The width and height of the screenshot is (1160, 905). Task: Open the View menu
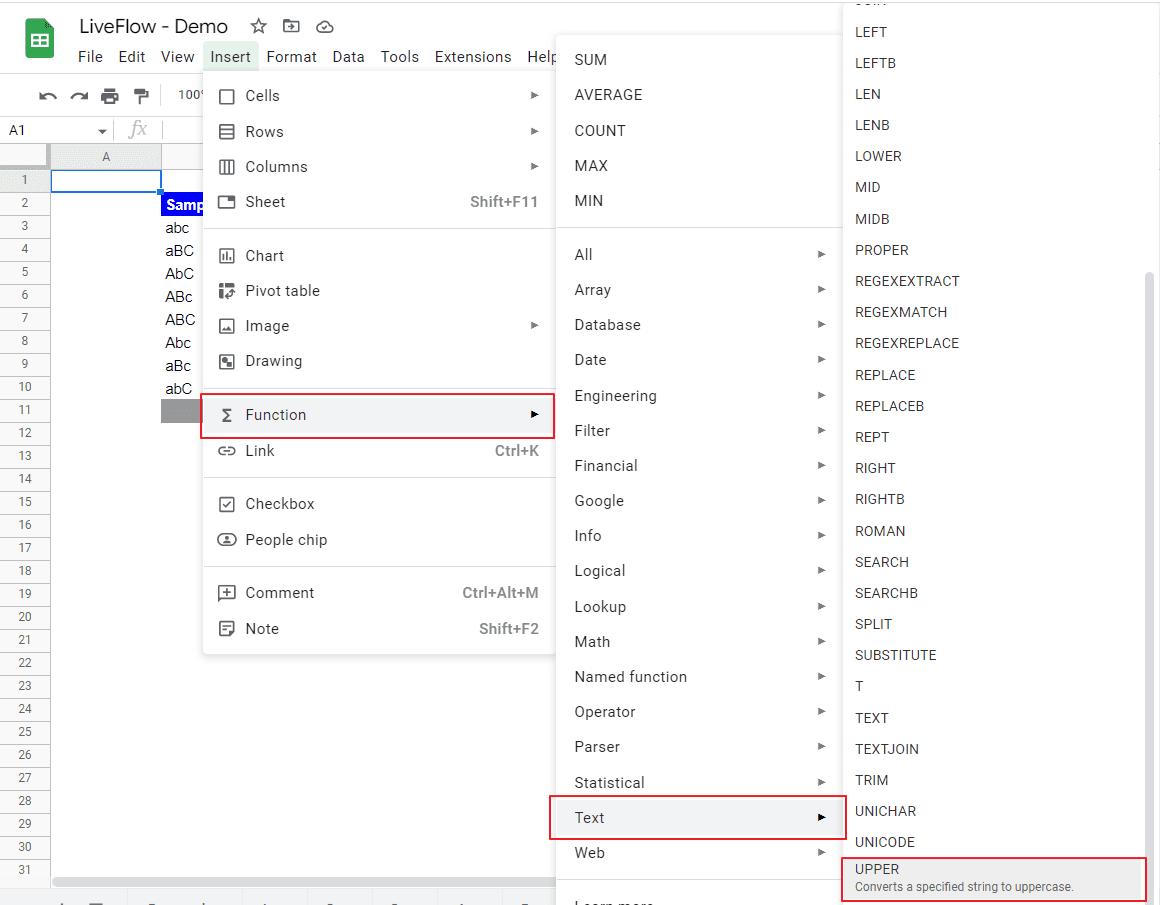(x=178, y=57)
